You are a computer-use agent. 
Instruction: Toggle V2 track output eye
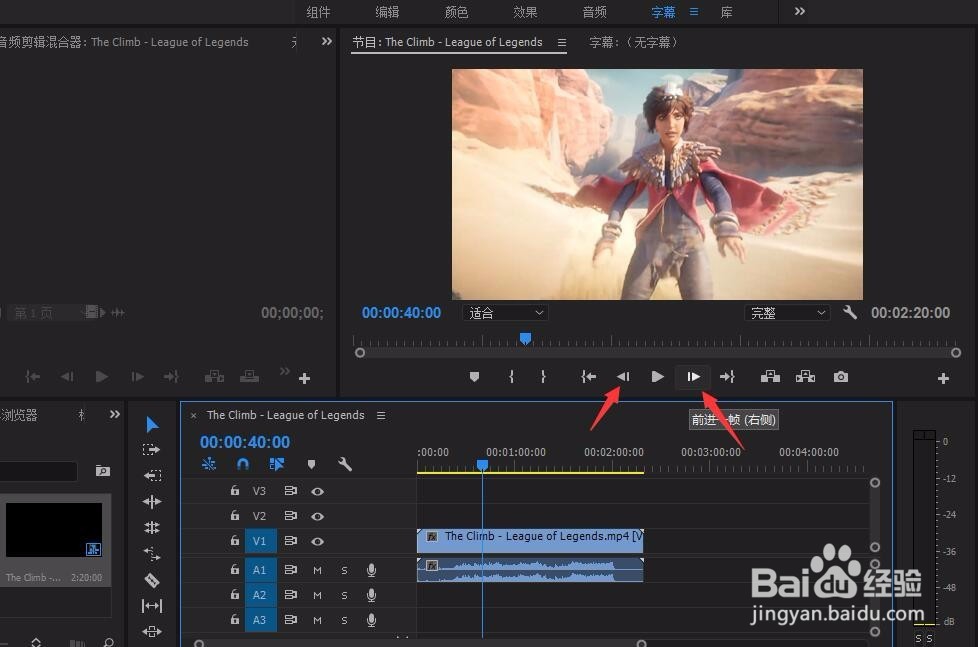(x=317, y=517)
